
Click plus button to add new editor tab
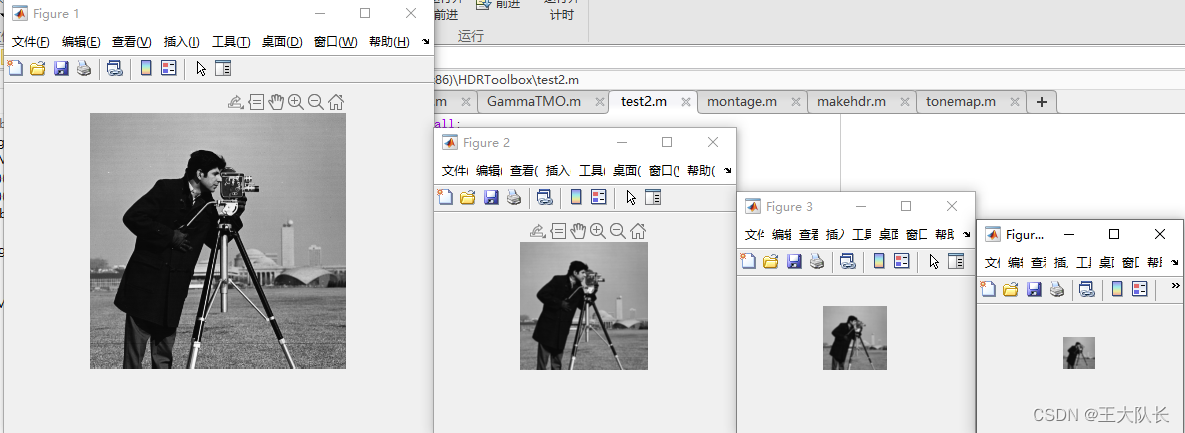tap(1041, 102)
